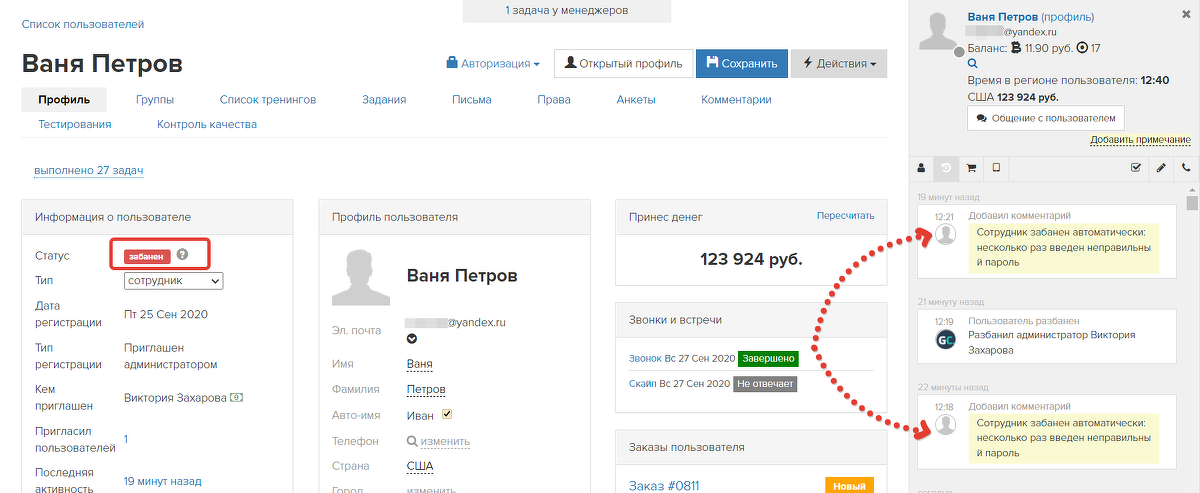Click the phone call icon in side panel
This screenshot has height=493, width=1200.
(x=1186, y=168)
